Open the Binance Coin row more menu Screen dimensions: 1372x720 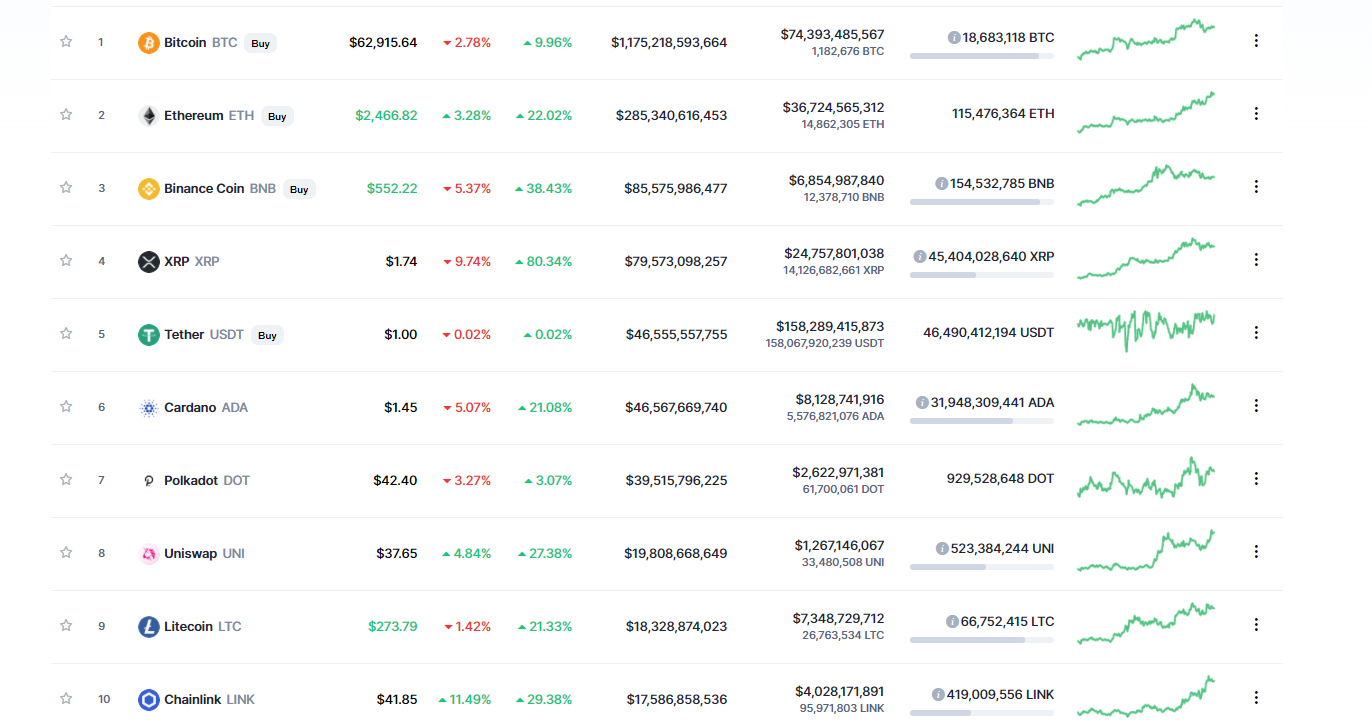click(x=1256, y=187)
